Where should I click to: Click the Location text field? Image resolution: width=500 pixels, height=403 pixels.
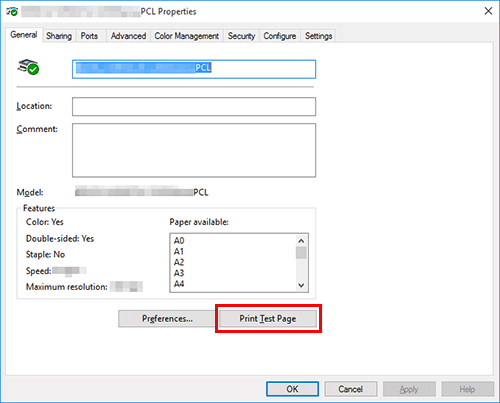194,107
